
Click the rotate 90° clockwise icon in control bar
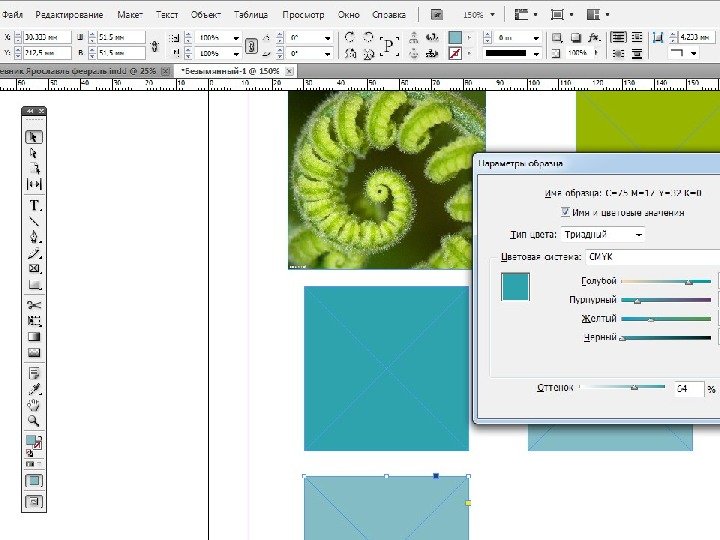pyautogui.click(x=349, y=37)
